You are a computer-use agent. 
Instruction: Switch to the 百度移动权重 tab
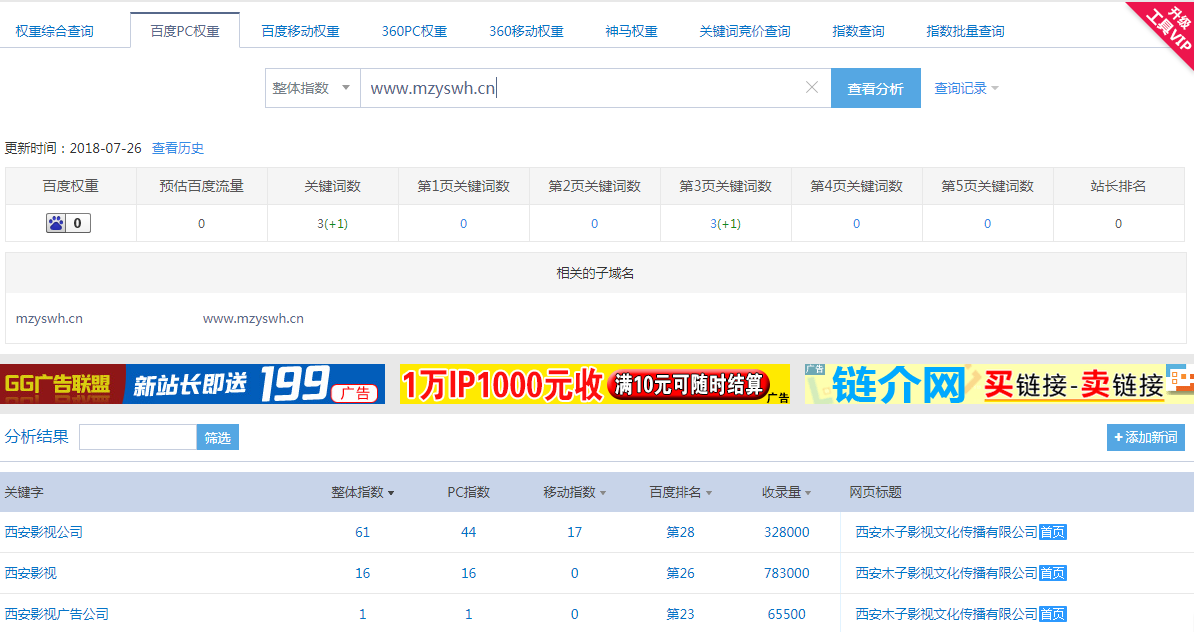pos(300,31)
